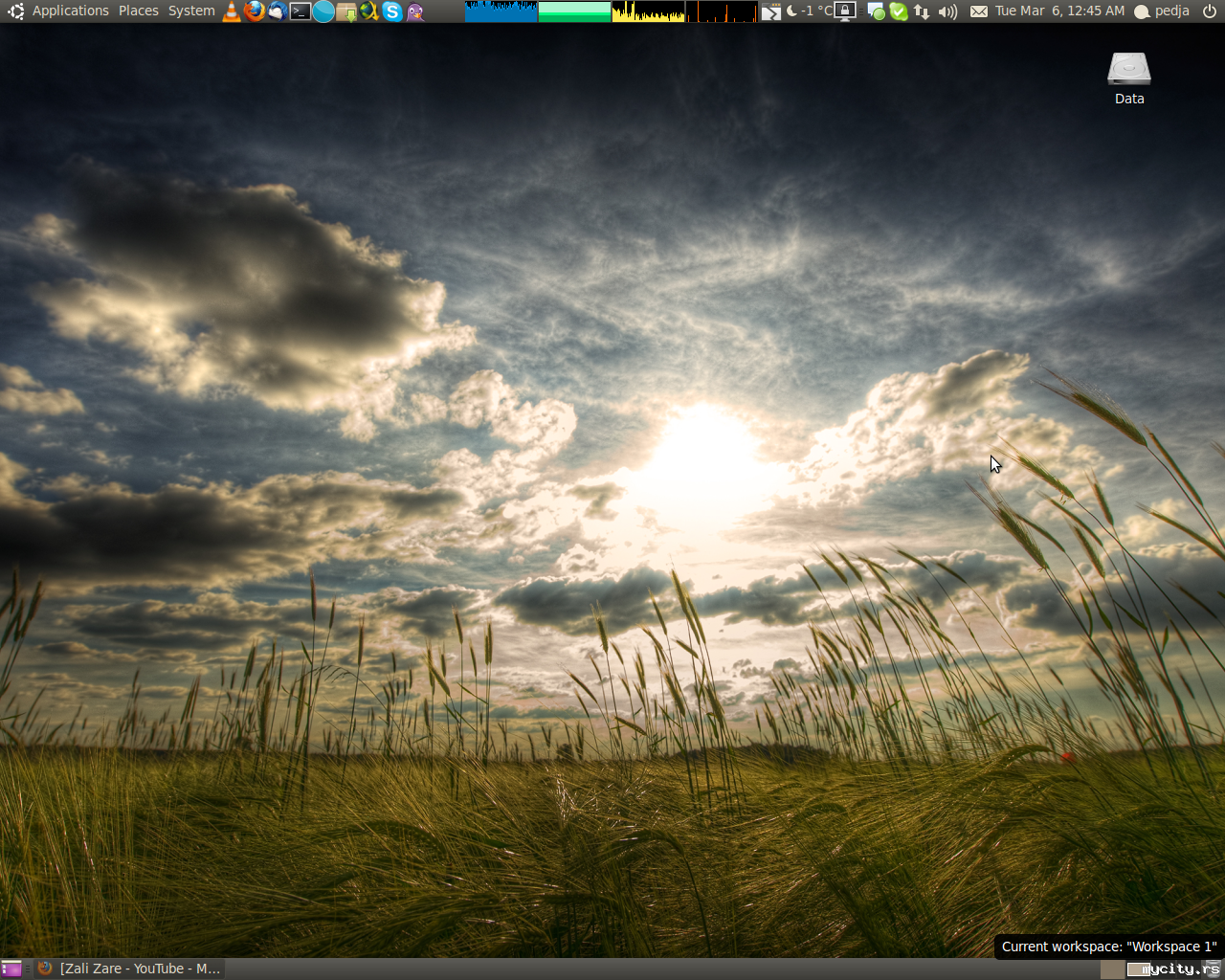Open the calendar from the clock
Viewport: 1225px width, 980px height.
point(1060,11)
